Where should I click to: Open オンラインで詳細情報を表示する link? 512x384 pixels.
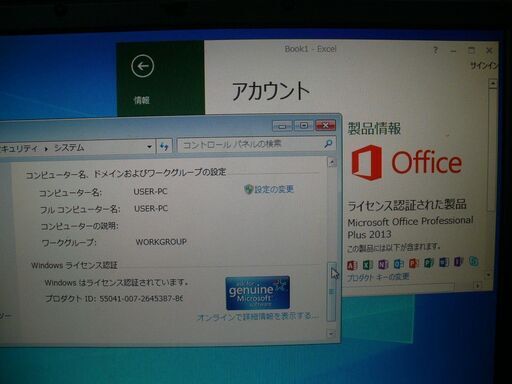point(257,316)
